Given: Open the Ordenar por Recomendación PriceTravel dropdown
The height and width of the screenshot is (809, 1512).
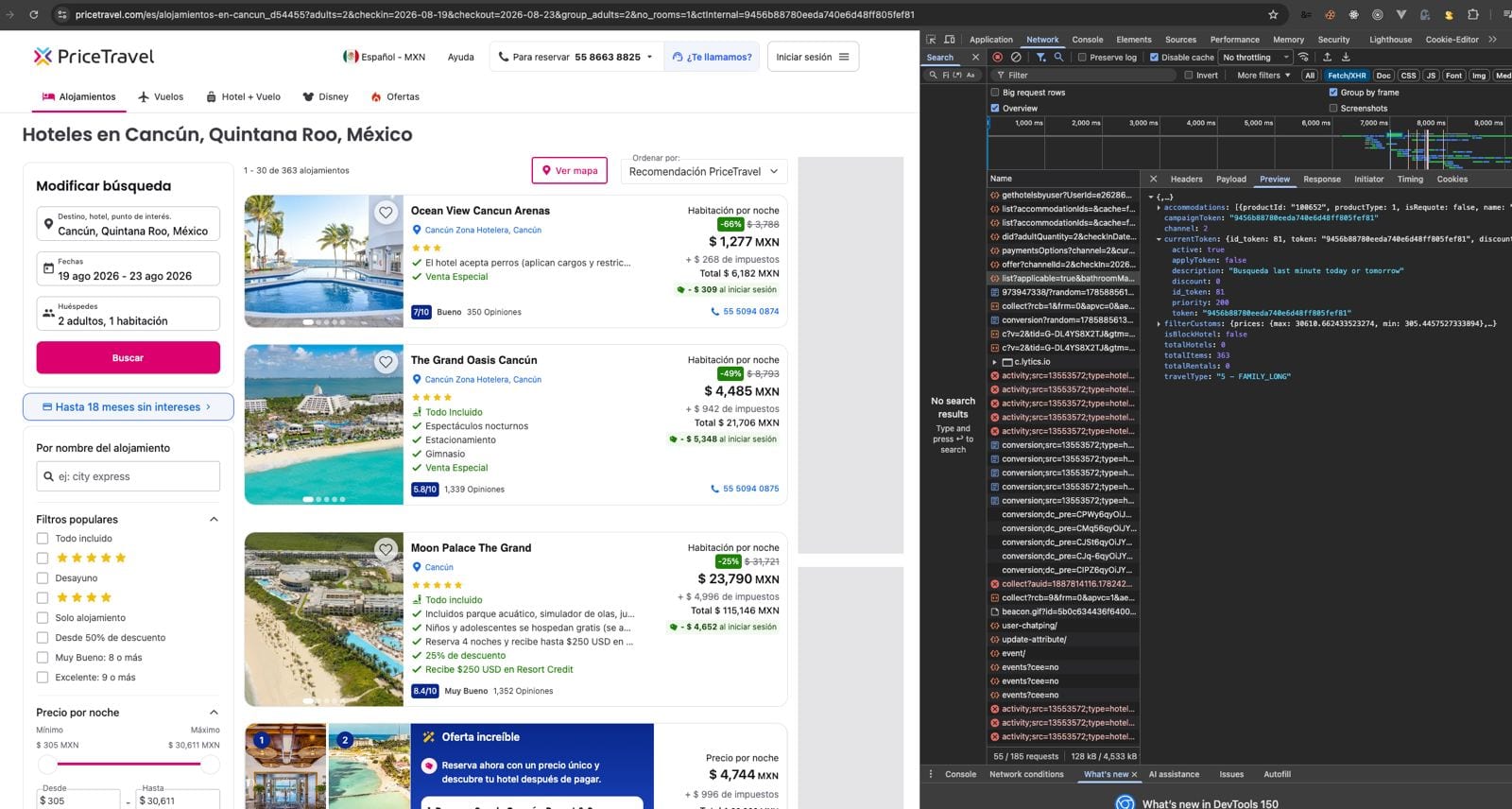Looking at the screenshot, I should point(704,171).
